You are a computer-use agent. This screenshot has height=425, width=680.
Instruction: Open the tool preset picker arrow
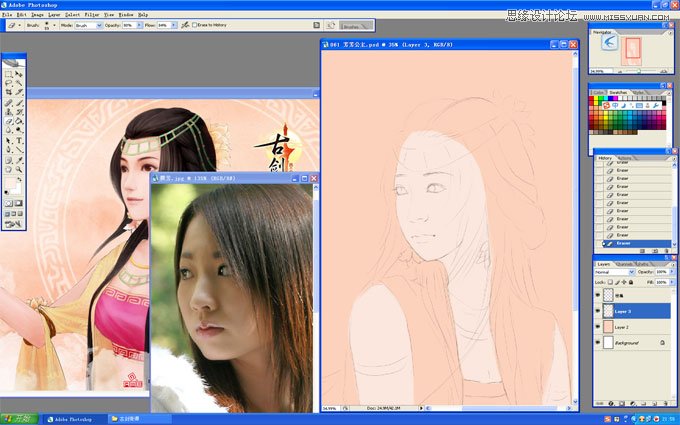pos(20,25)
